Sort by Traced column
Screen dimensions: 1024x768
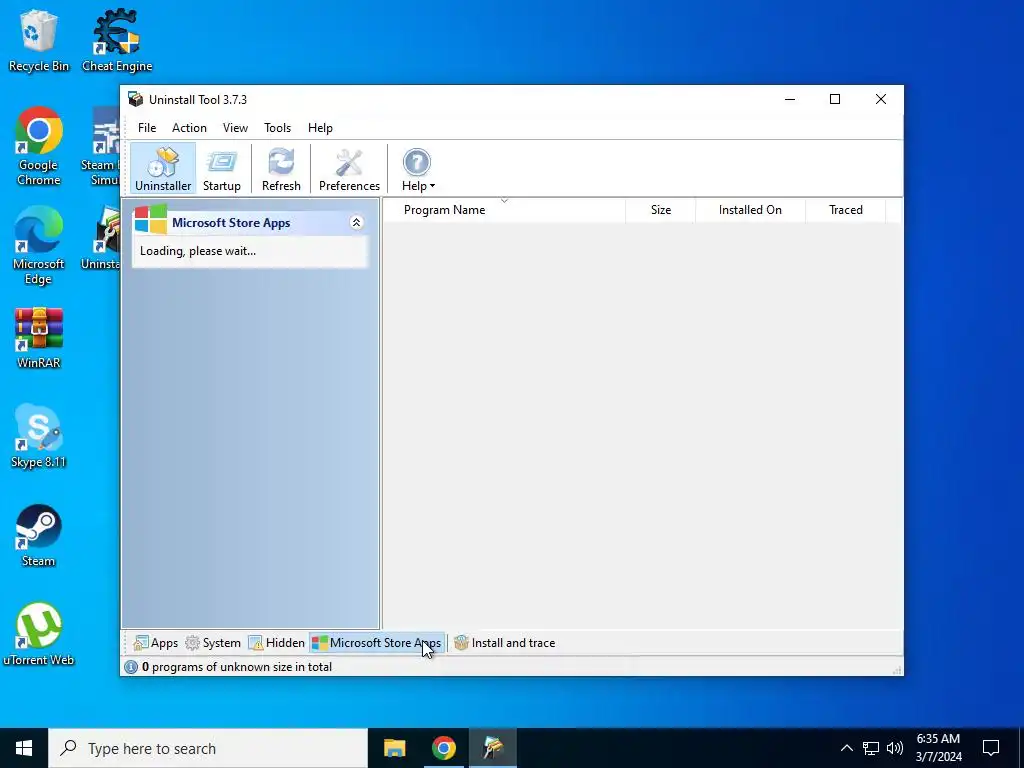(x=845, y=210)
